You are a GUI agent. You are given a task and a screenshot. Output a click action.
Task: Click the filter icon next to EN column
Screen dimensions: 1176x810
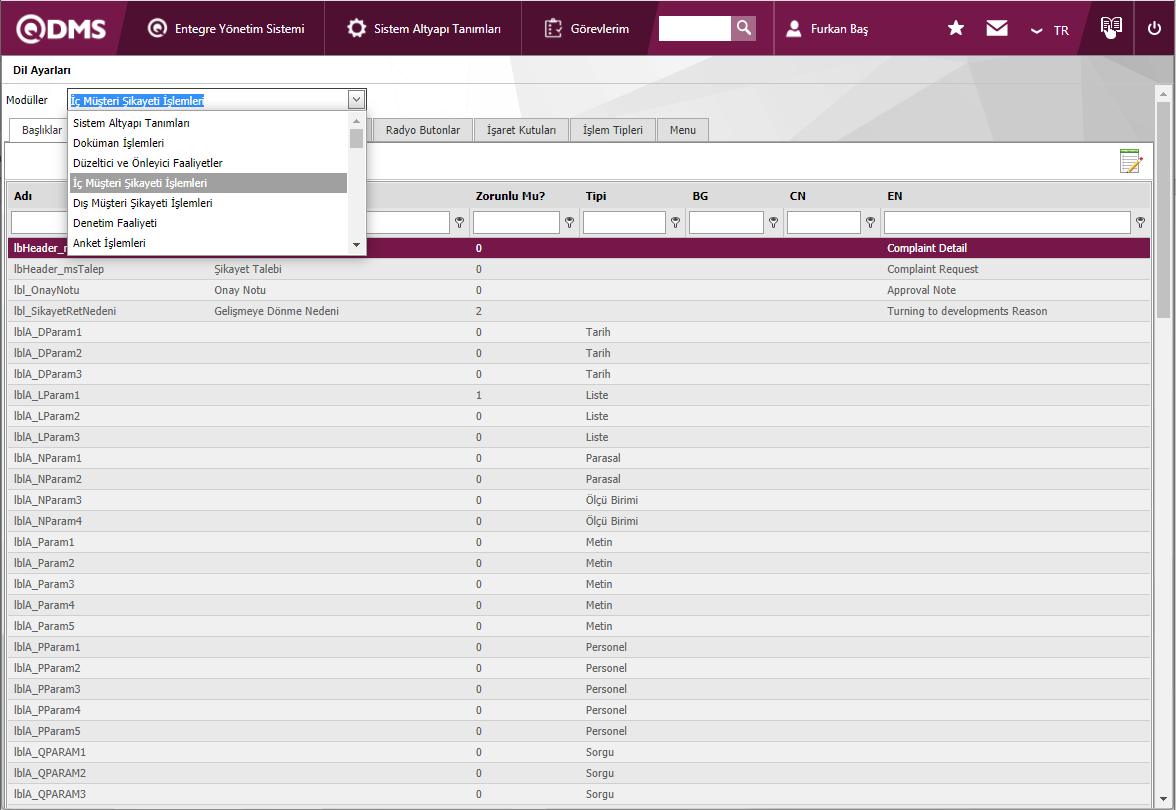(x=1140, y=223)
